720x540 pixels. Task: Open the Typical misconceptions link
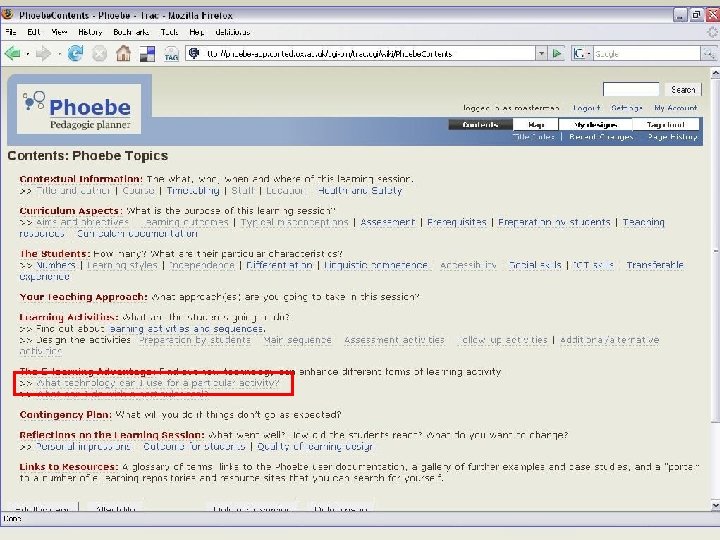(295, 222)
